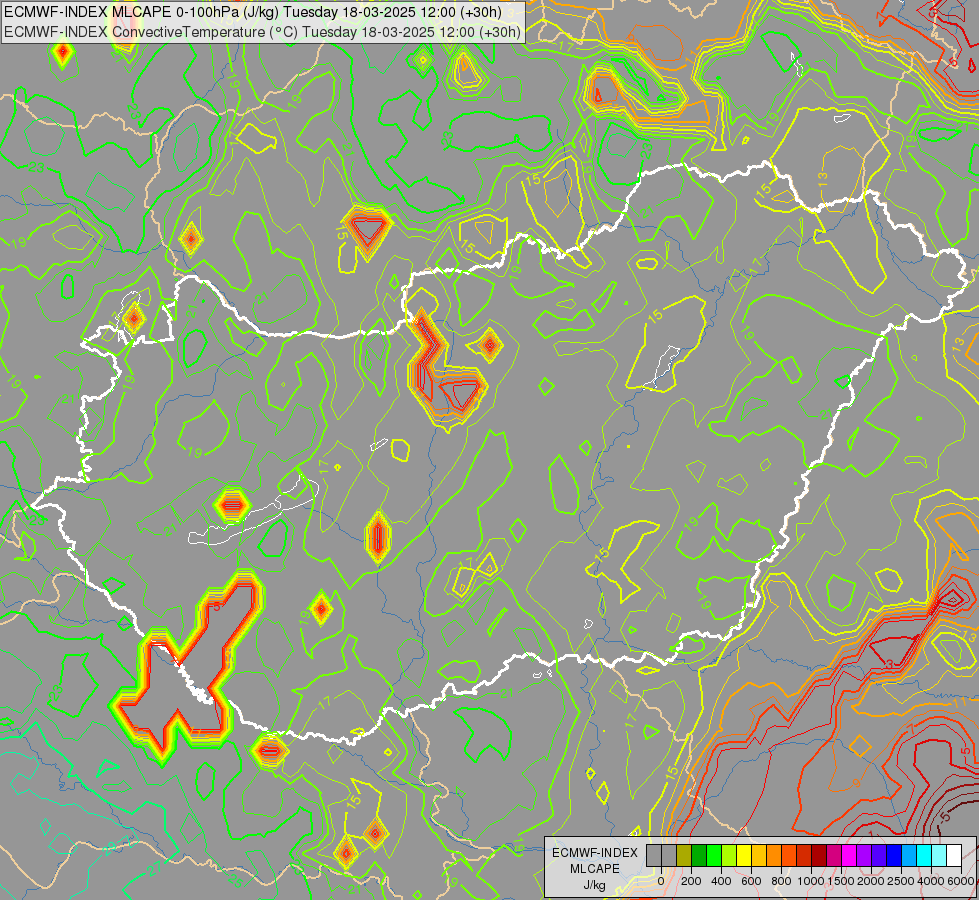979x900 pixels.
Task: Click the legend value 800
Action: tap(781, 881)
